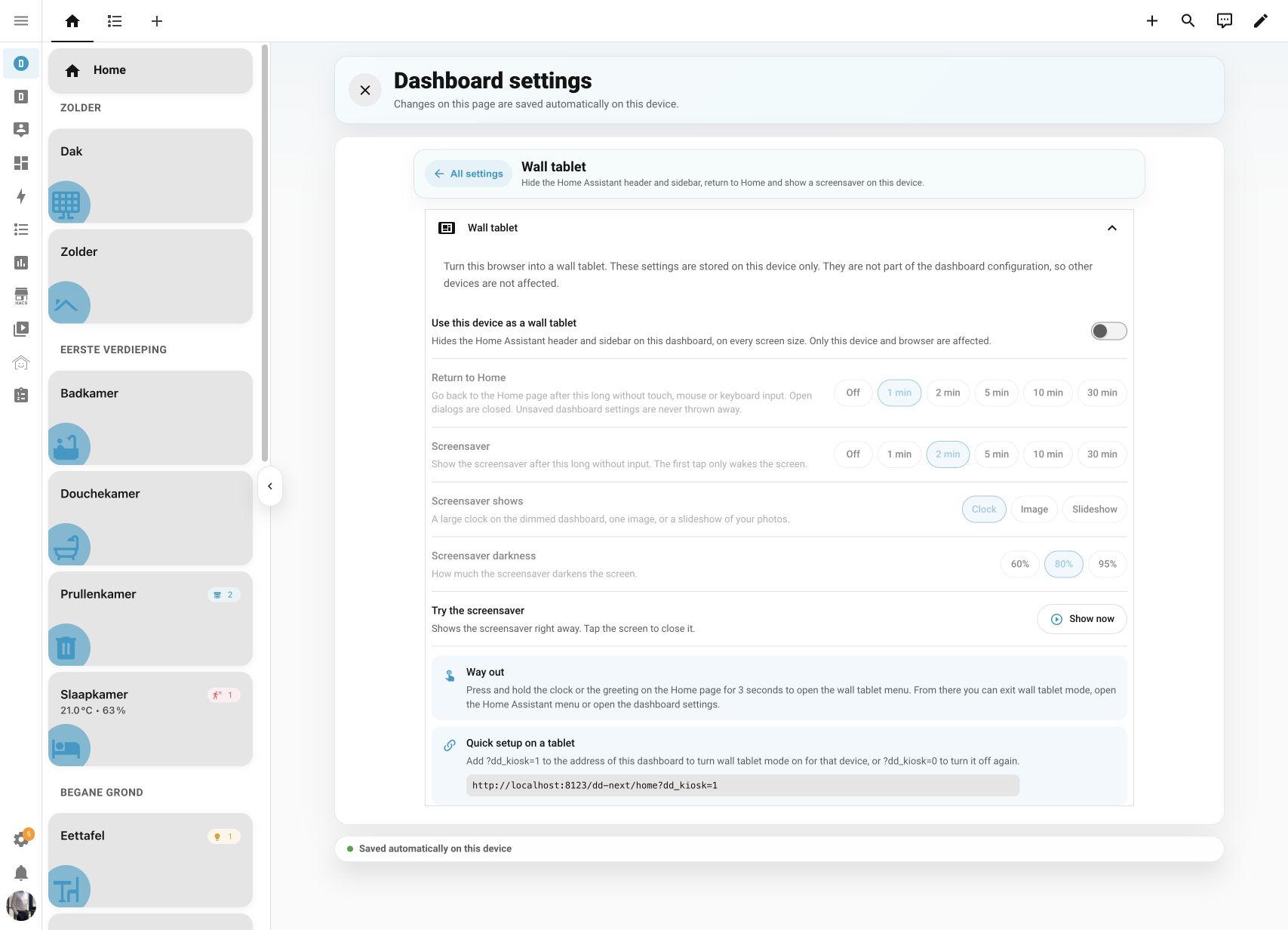Open the assistant chat icon
The height and width of the screenshot is (930, 1288).
1225,21
